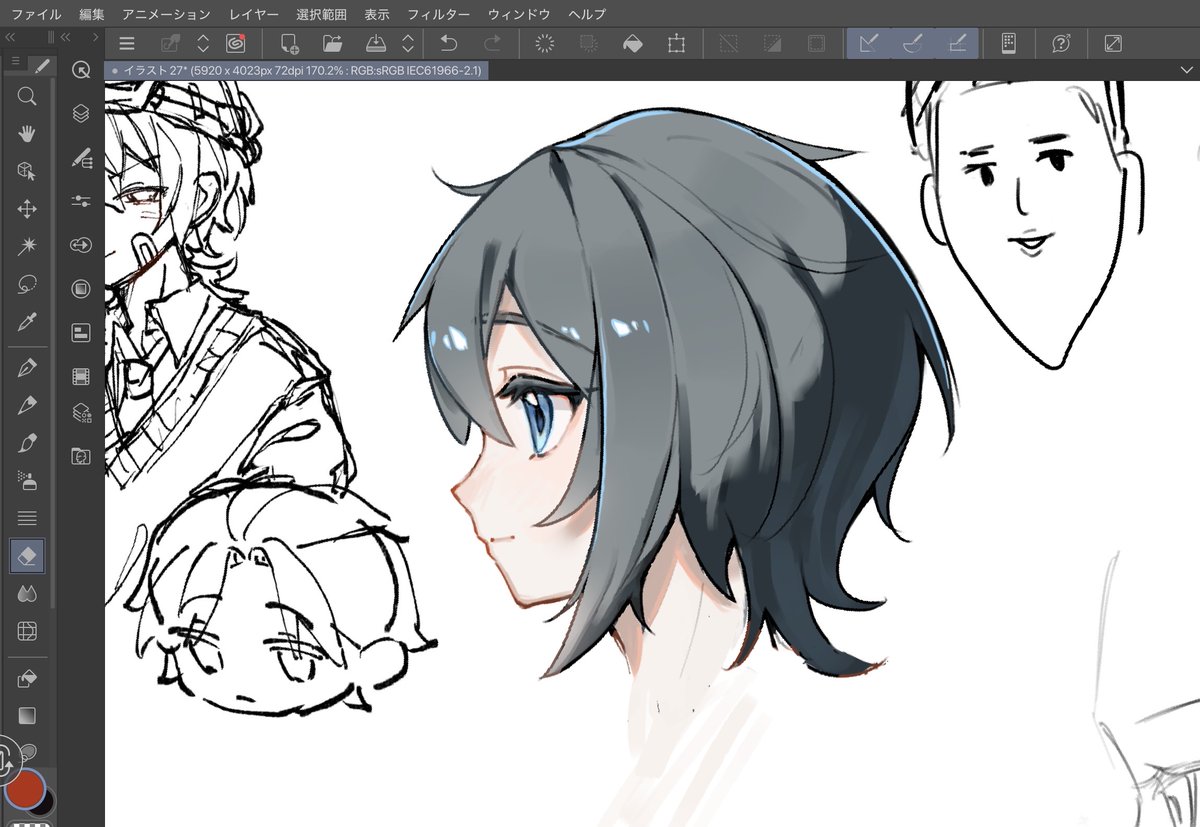Open the Quick Access panel icon
The height and width of the screenshot is (827, 1200).
pyautogui.click(x=81, y=70)
